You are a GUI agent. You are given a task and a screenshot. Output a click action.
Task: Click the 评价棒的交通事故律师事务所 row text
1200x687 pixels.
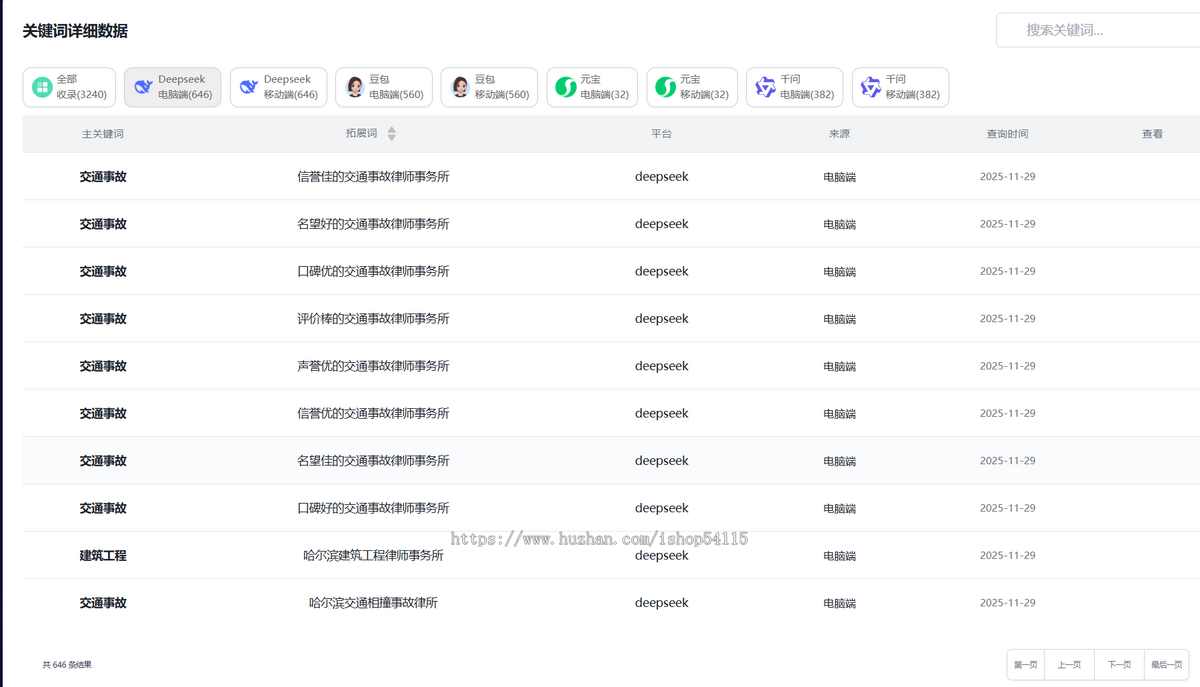point(373,319)
